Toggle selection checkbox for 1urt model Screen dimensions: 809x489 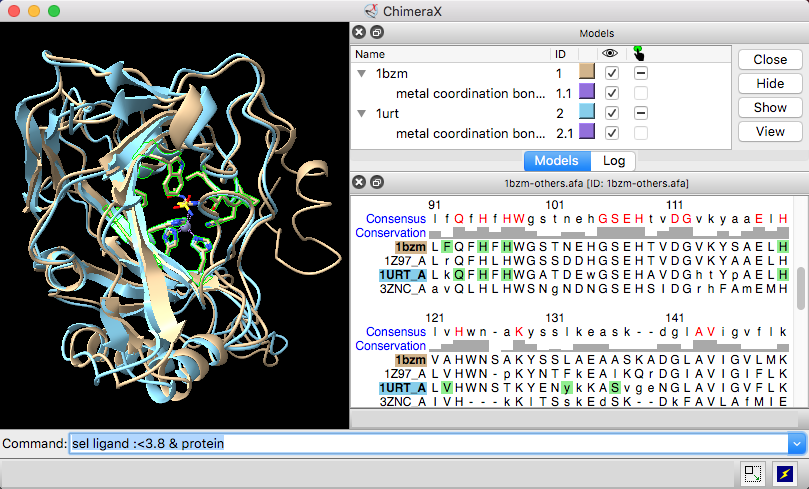pyautogui.click(x=641, y=113)
